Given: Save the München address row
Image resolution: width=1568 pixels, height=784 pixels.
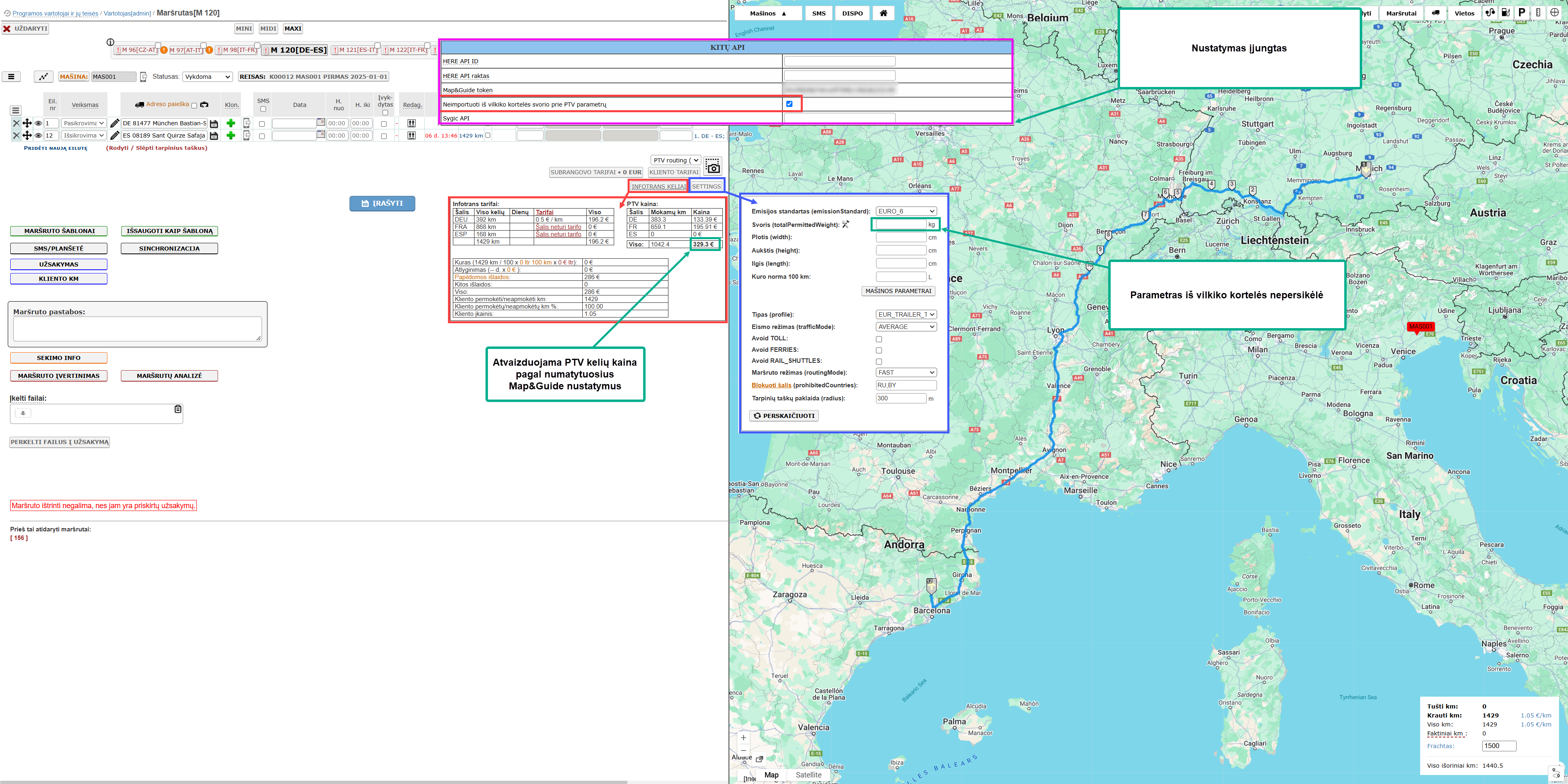Looking at the screenshot, I should [x=214, y=124].
